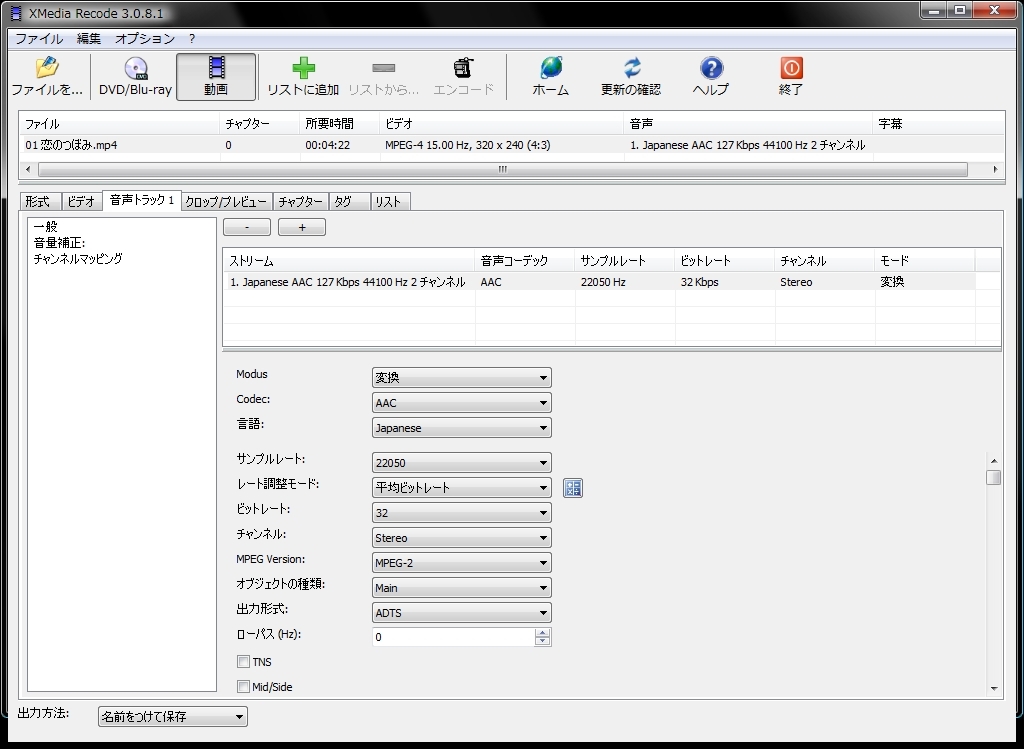Image resolution: width=1024 pixels, height=749 pixels.
Task: Click the 更新の確認 update arrows icon
Action: pos(631,68)
